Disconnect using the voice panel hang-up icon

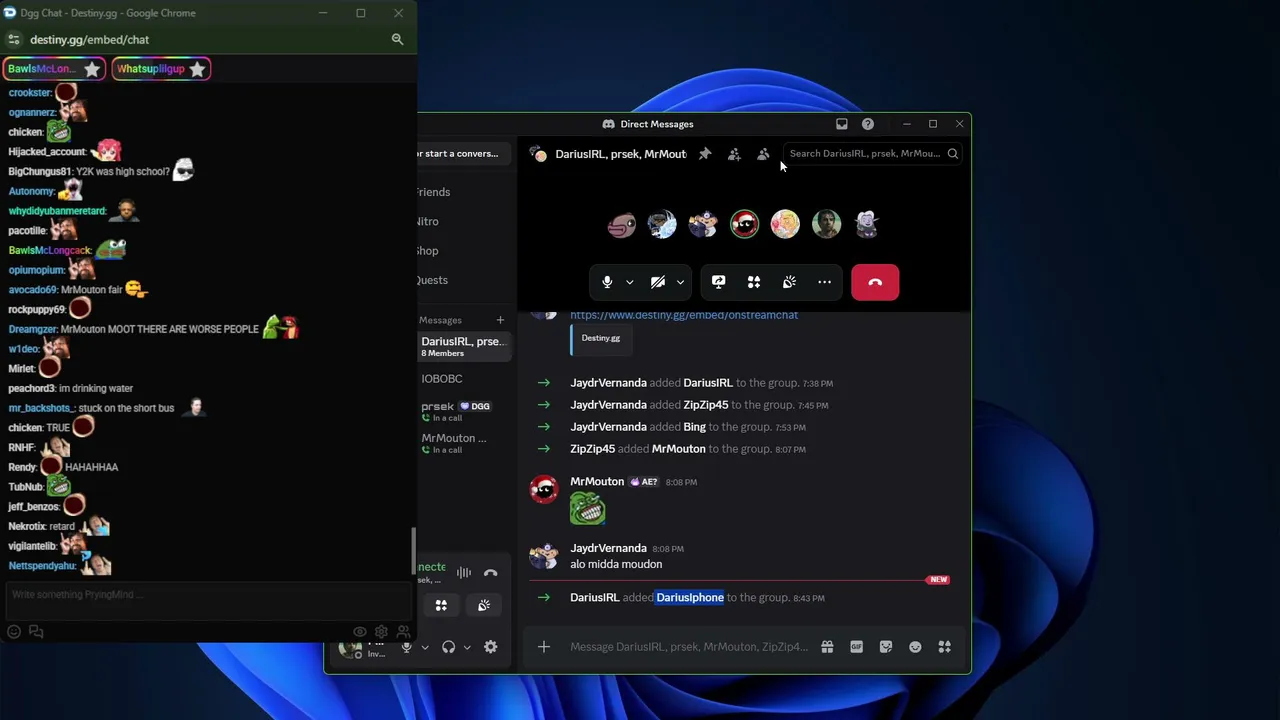click(x=490, y=573)
